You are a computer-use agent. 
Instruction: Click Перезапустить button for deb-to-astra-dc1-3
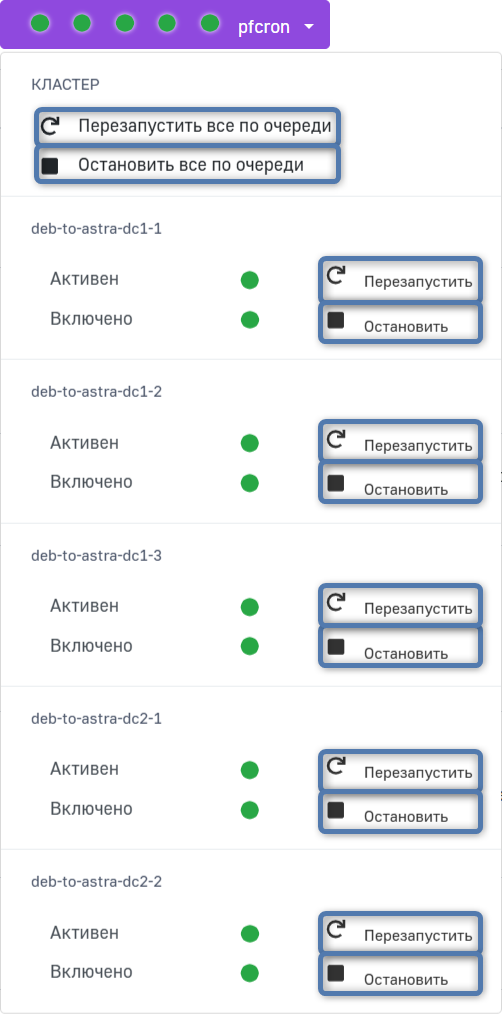[400, 604]
